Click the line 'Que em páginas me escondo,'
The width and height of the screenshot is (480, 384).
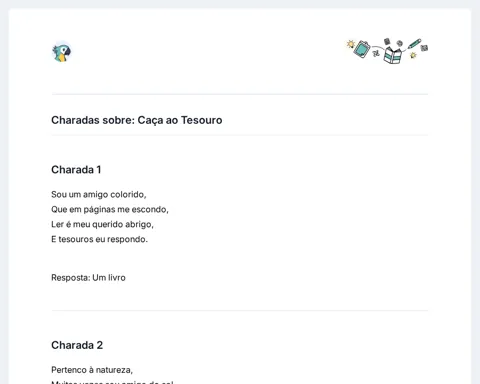pyautogui.click(x=110, y=209)
